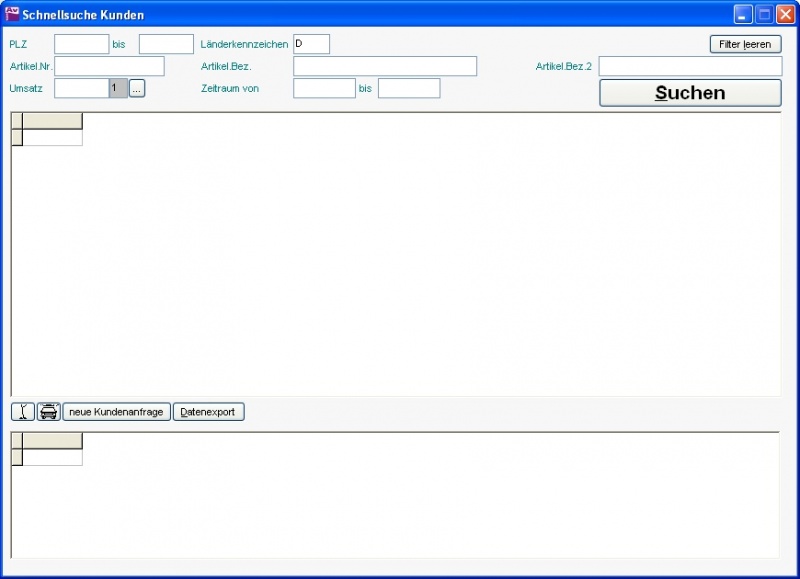Screen dimensions: 800x579
Task: Click the PLZ 'bis' end field
Action: tap(166, 44)
